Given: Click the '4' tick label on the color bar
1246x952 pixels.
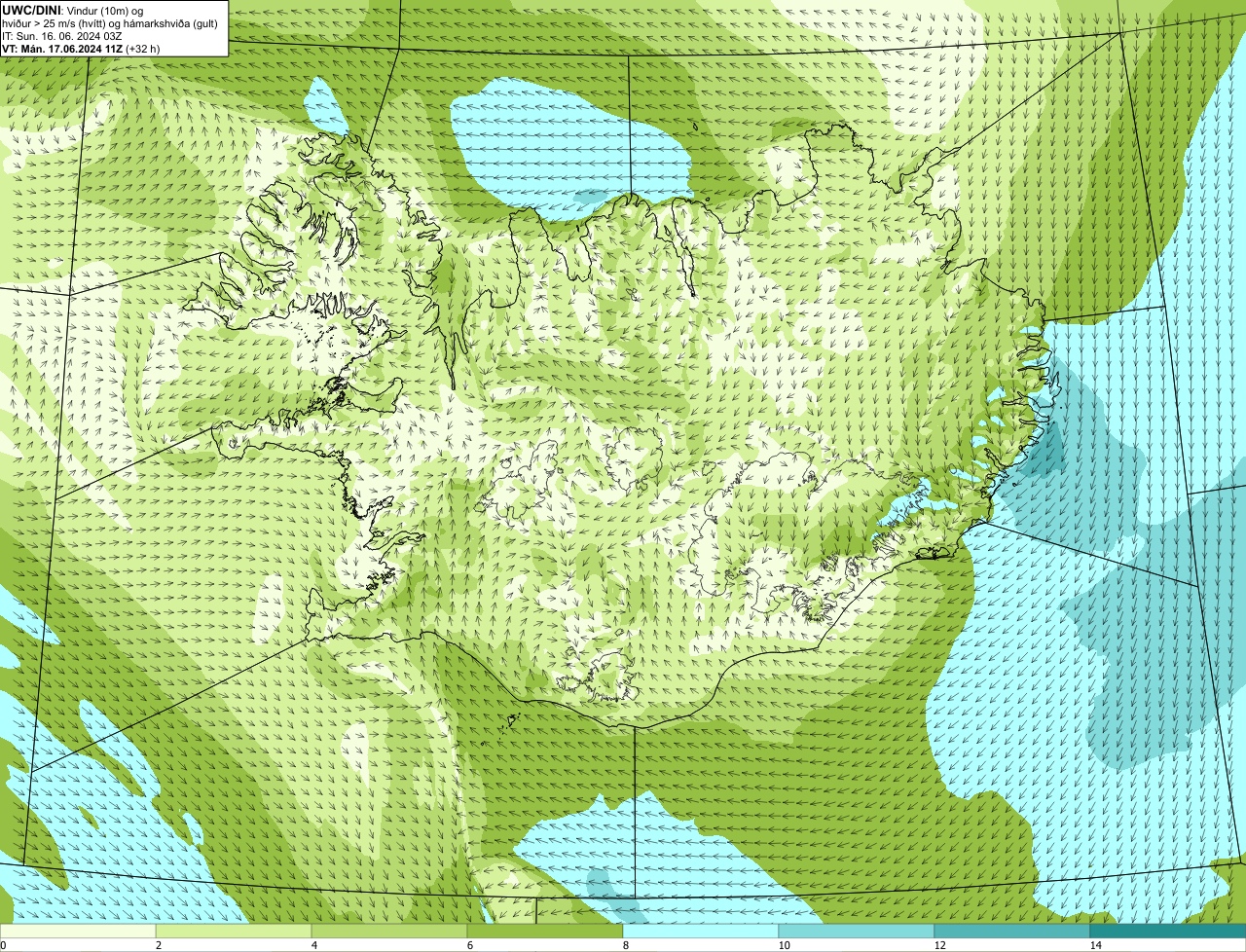Looking at the screenshot, I should coord(313,945).
